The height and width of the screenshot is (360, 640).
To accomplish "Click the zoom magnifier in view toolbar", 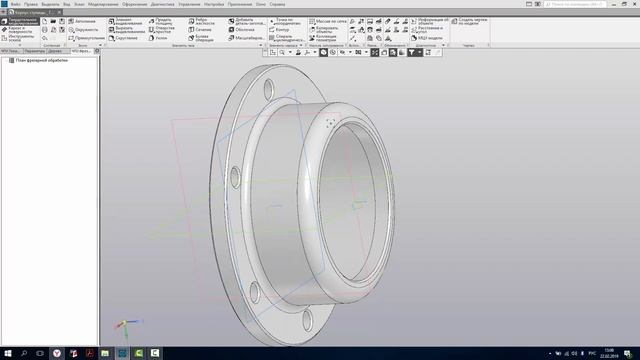I will [282, 52].
